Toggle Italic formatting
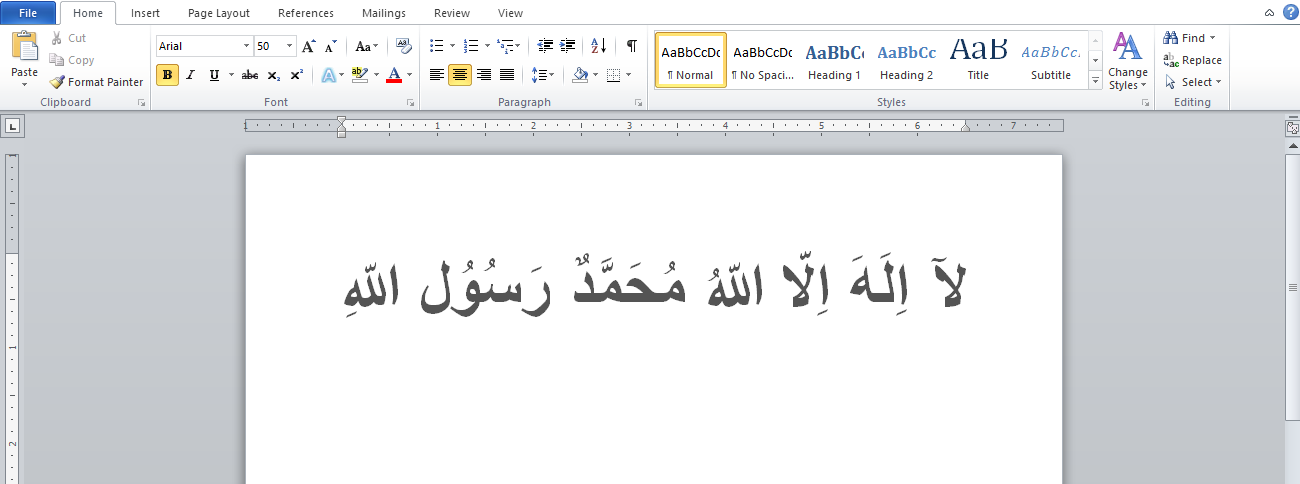Viewport: 1300px width, 484px height. click(190, 75)
